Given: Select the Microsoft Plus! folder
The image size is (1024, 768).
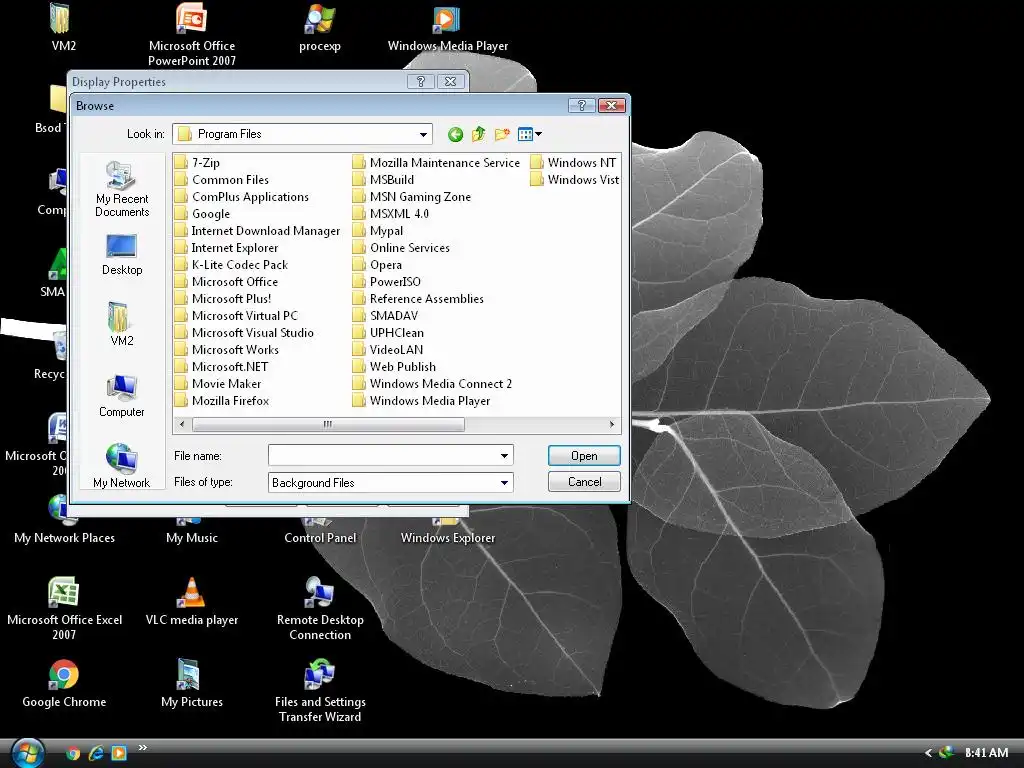Looking at the screenshot, I should pyautogui.click(x=223, y=298).
